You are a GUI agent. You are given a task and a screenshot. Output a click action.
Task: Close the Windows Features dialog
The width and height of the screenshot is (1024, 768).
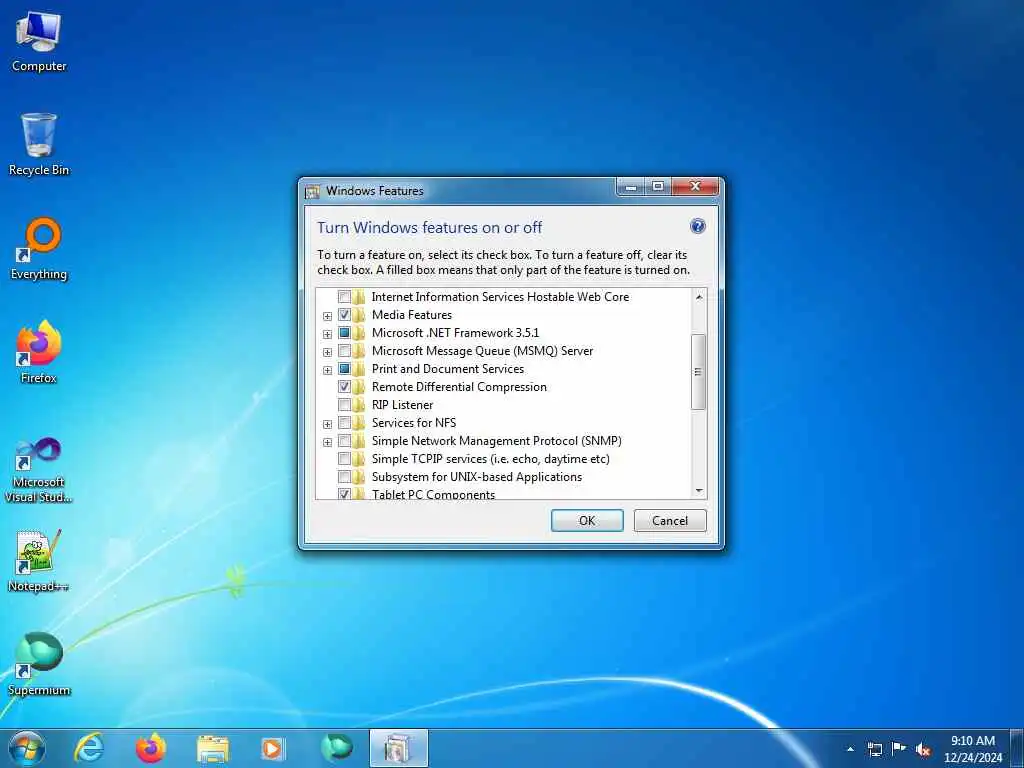[695, 187]
